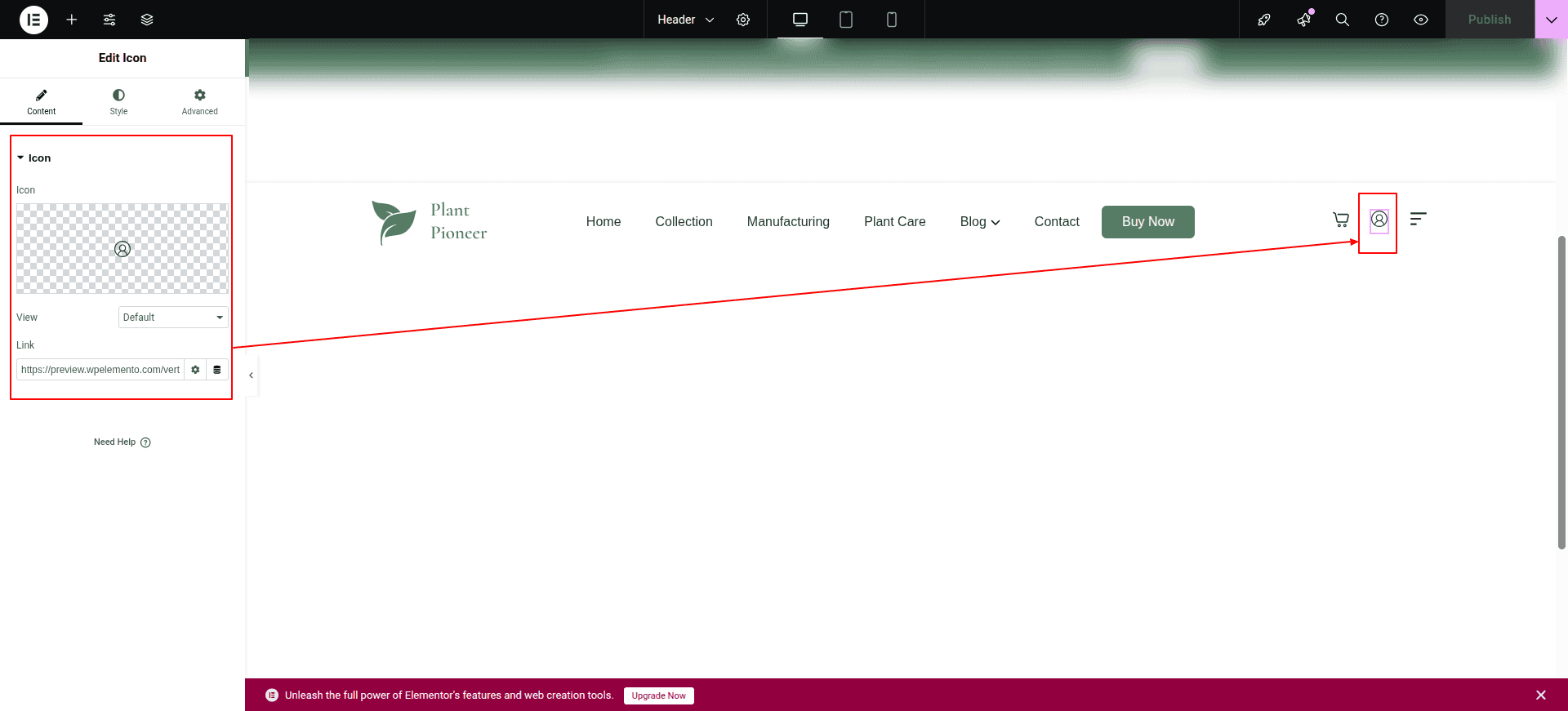The width and height of the screenshot is (1568, 711).
Task: Click Upgrade Now in the banner
Action: point(659,695)
